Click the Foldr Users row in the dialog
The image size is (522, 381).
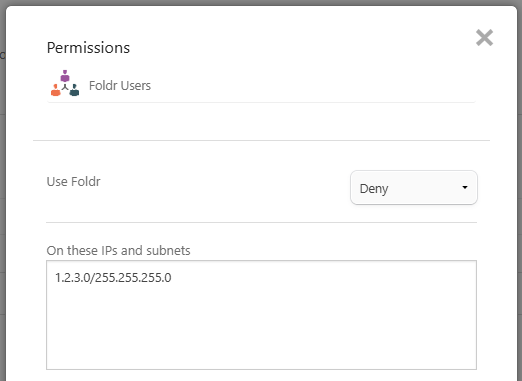pos(261,86)
